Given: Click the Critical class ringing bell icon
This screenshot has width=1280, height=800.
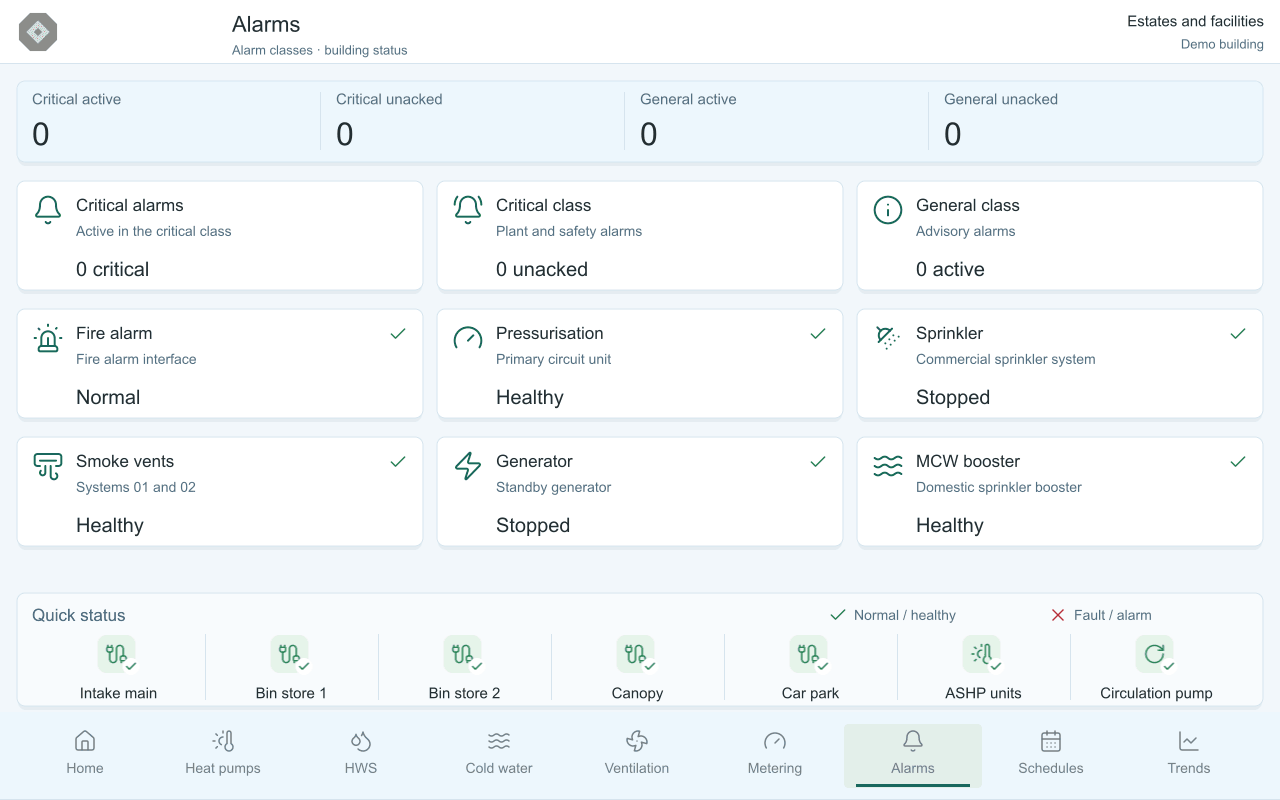Looking at the screenshot, I should coord(468,209).
